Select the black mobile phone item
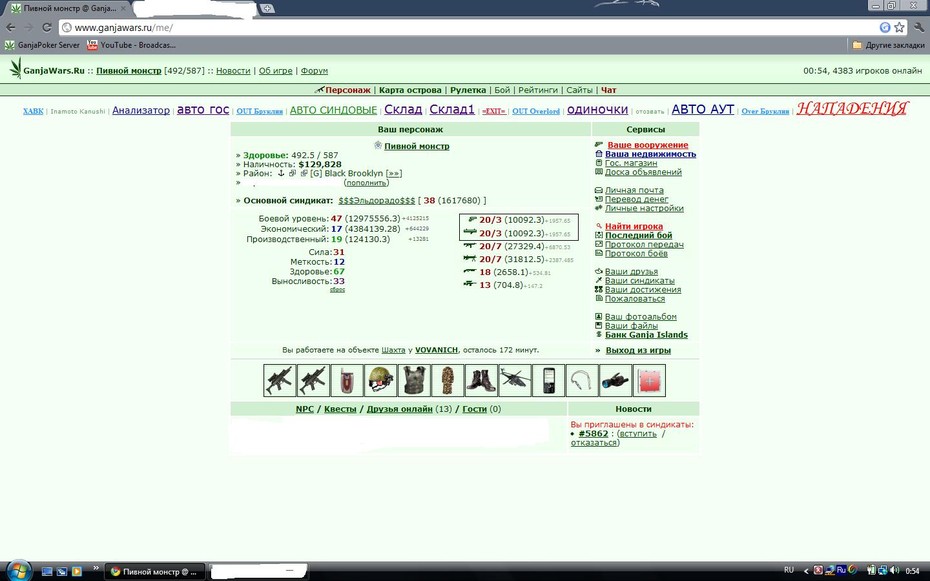The image size is (930, 581). (x=549, y=381)
